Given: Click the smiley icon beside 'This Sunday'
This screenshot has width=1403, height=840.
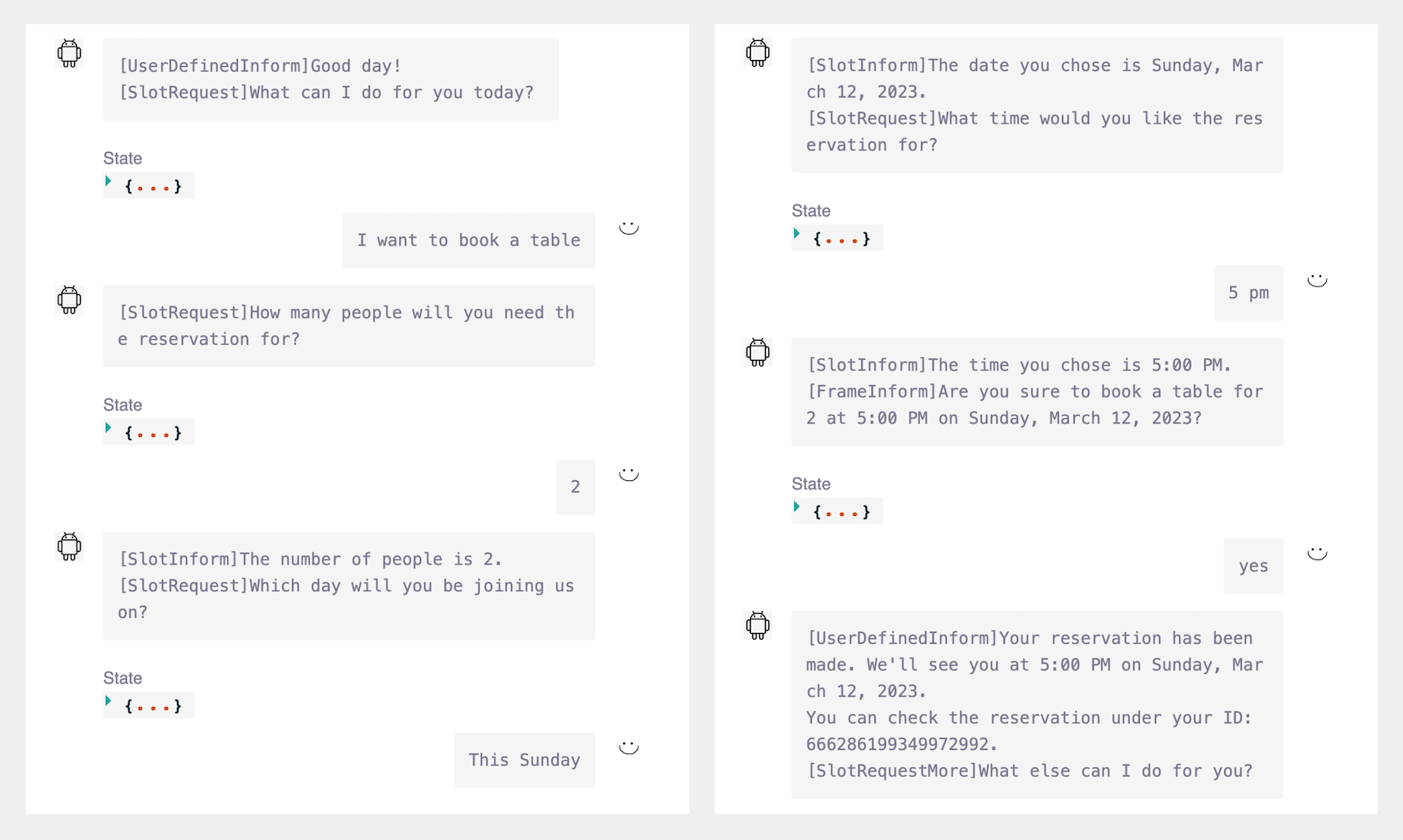Looking at the screenshot, I should [629, 747].
